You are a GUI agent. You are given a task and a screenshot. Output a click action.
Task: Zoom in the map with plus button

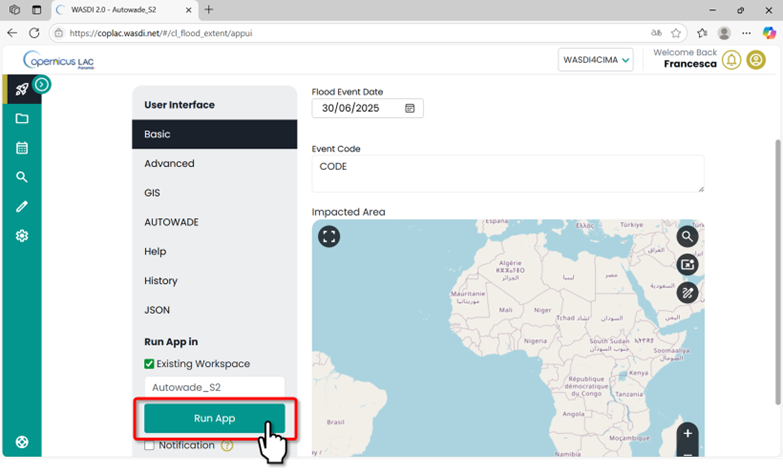point(687,434)
